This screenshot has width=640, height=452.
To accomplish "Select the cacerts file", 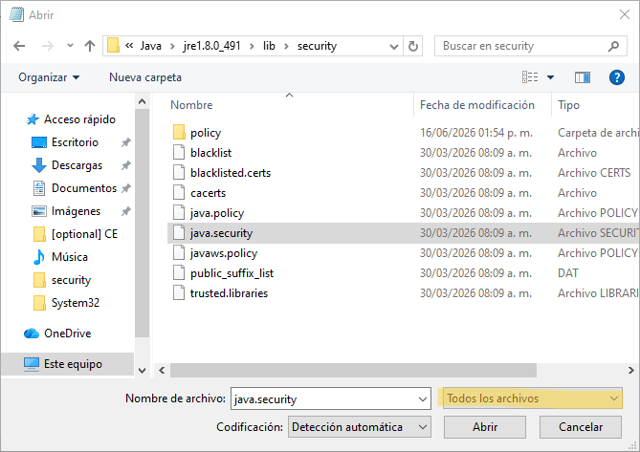I will pyautogui.click(x=208, y=193).
